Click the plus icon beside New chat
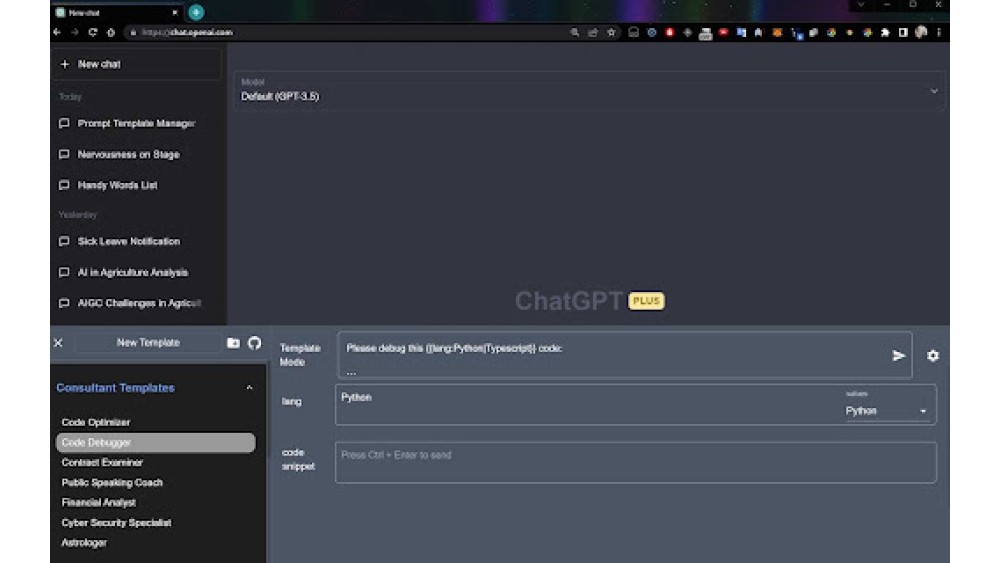The image size is (1000, 563). pos(64,64)
